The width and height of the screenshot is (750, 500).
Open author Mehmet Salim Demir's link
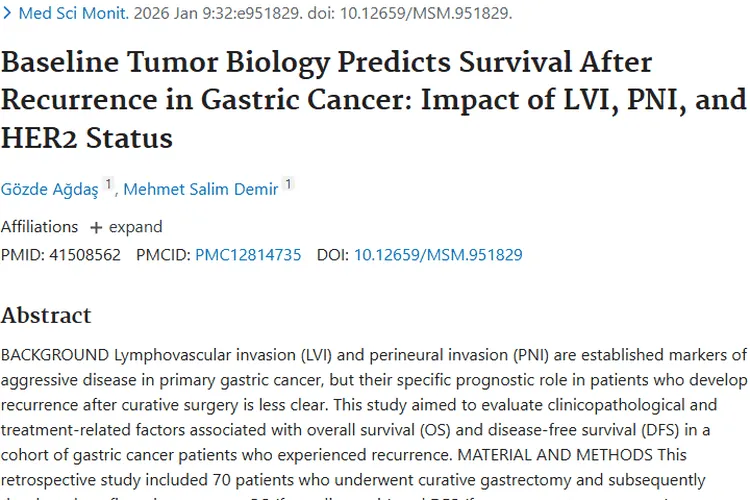pos(200,189)
